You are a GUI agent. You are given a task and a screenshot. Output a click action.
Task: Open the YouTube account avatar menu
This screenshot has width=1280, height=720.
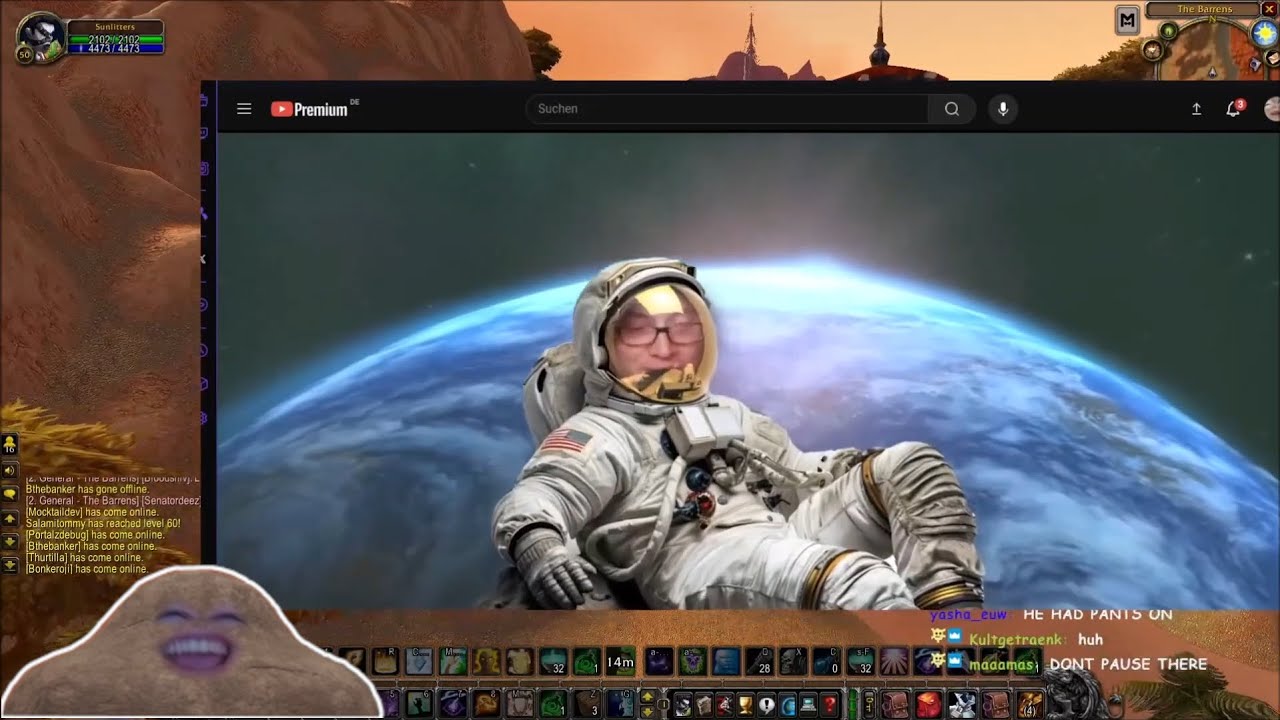[1272, 109]
